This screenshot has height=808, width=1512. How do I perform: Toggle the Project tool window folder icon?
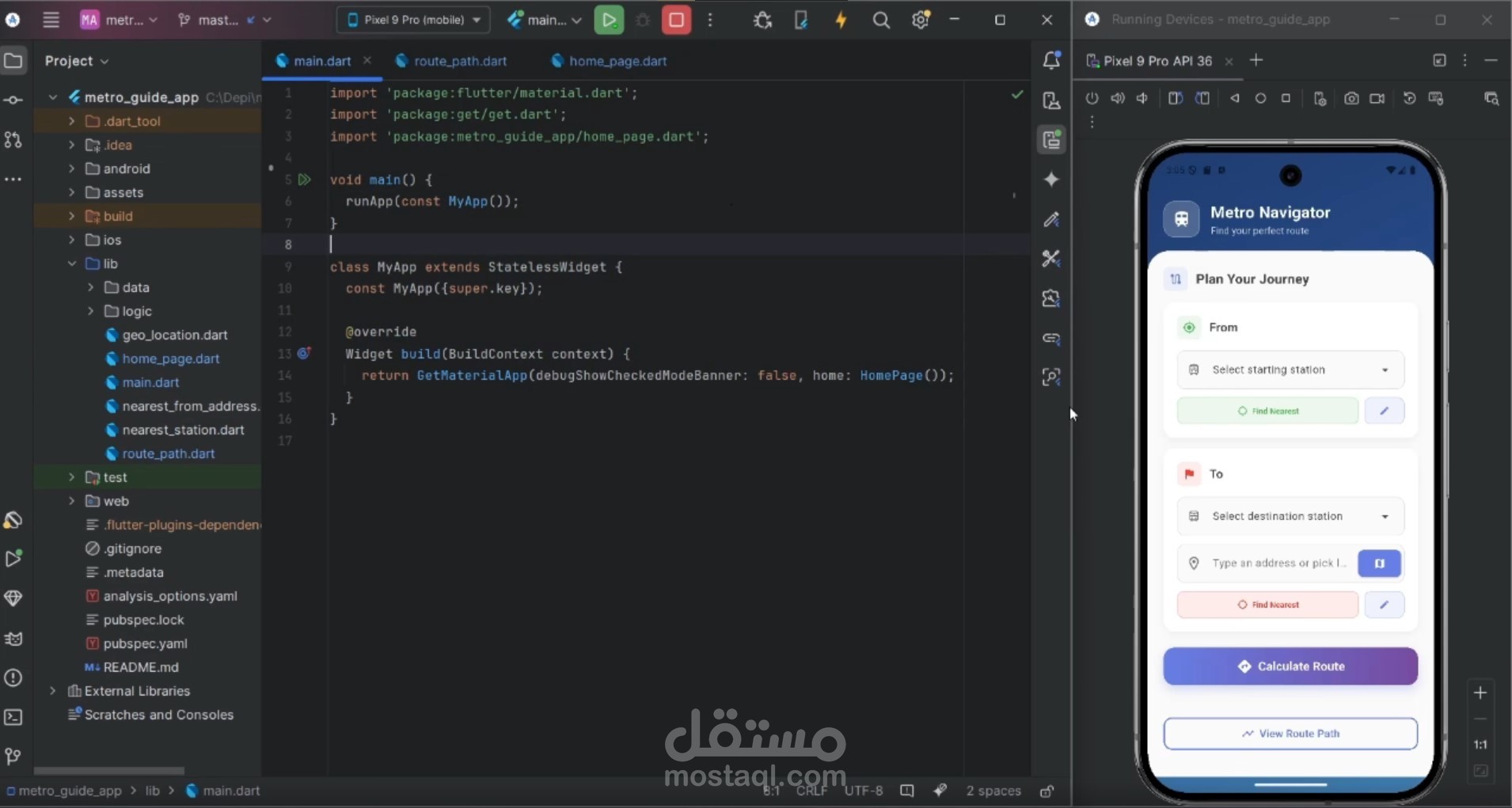click(x=13, y=60)
